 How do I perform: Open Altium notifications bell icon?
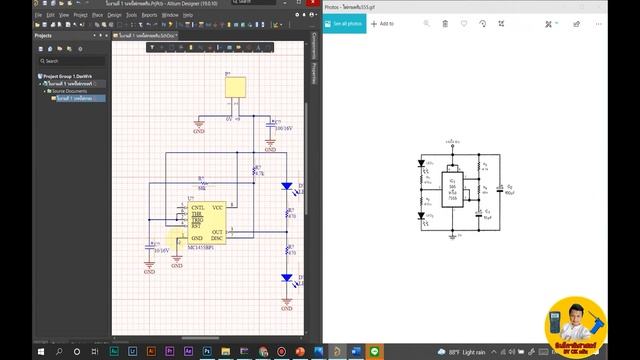click(304, 15)
